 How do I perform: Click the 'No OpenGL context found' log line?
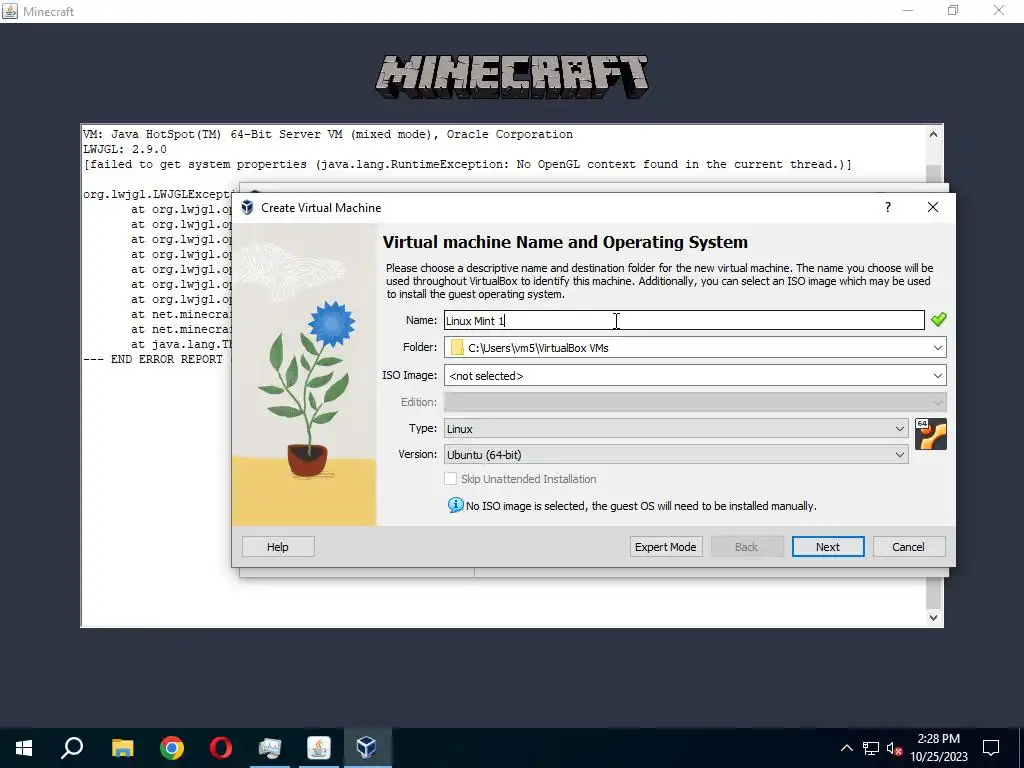(x=468, y=164)
